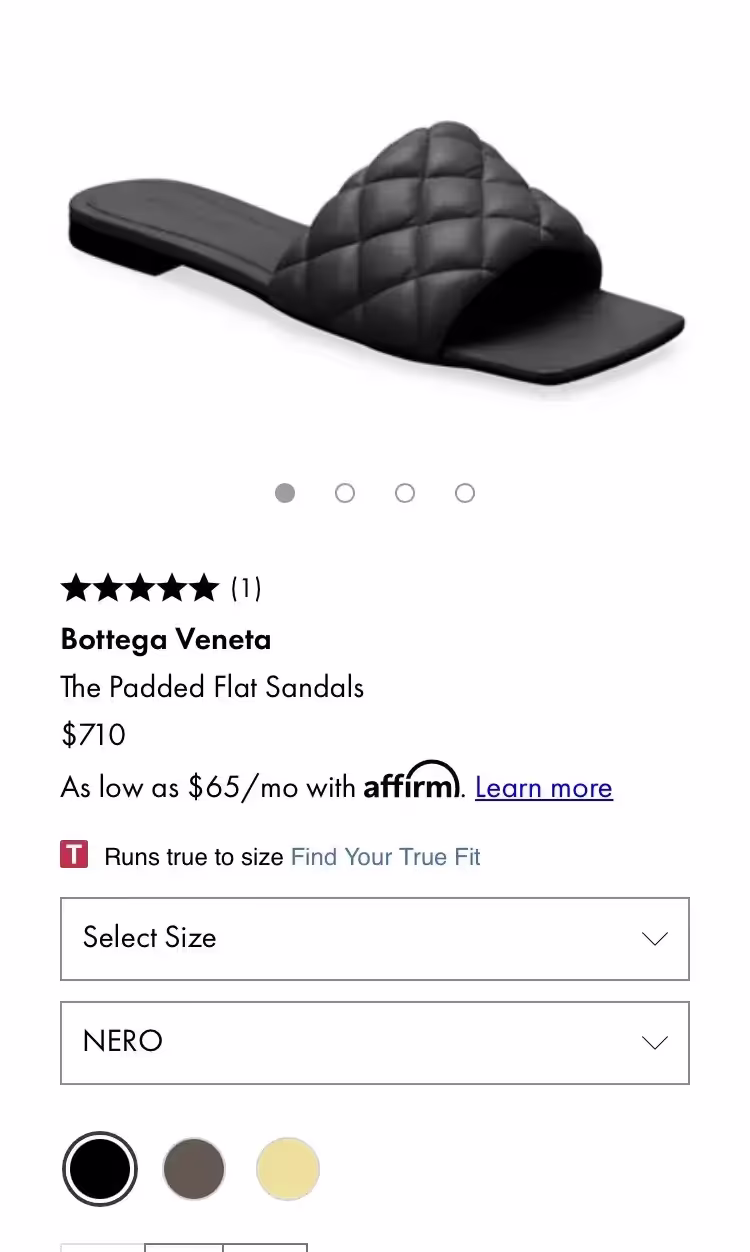This screenshot has width=750, height=1252.
Task: Pick the gray-brown color swatch
Action: 194,1169
